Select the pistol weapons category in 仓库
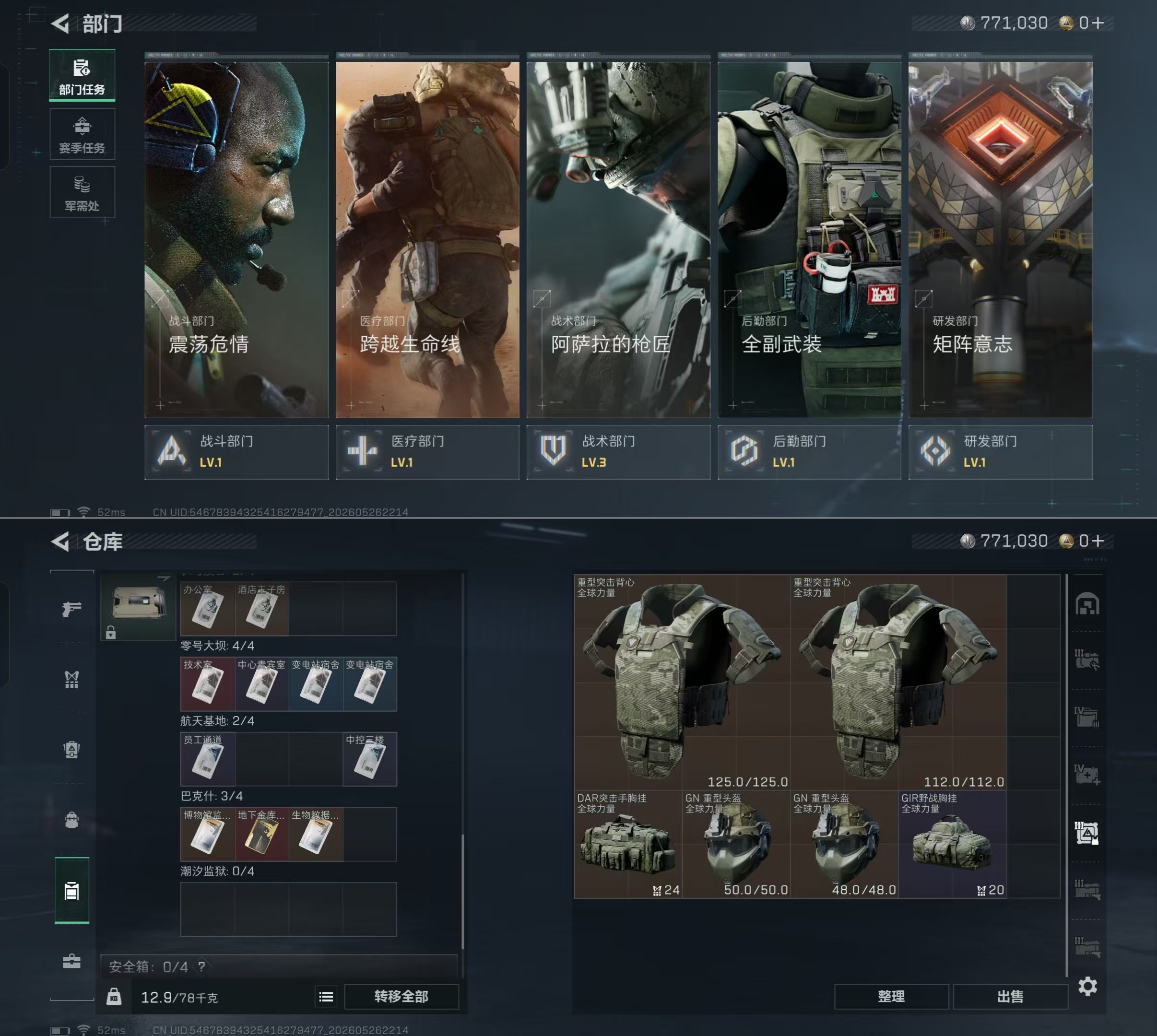This screenshot has height=1036, width=1157. [72, 609]
